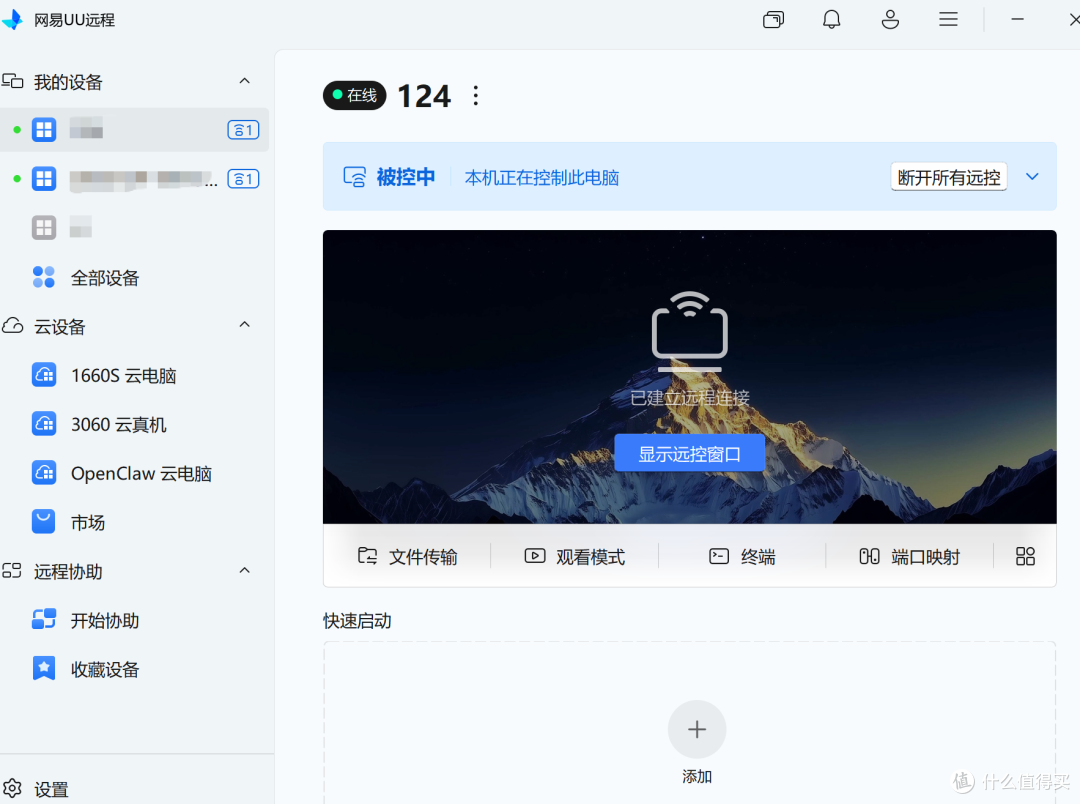This screenshot has height=804, width=1080.
Task: Click connection badge on first device
Action: click(x=243, y=130)
